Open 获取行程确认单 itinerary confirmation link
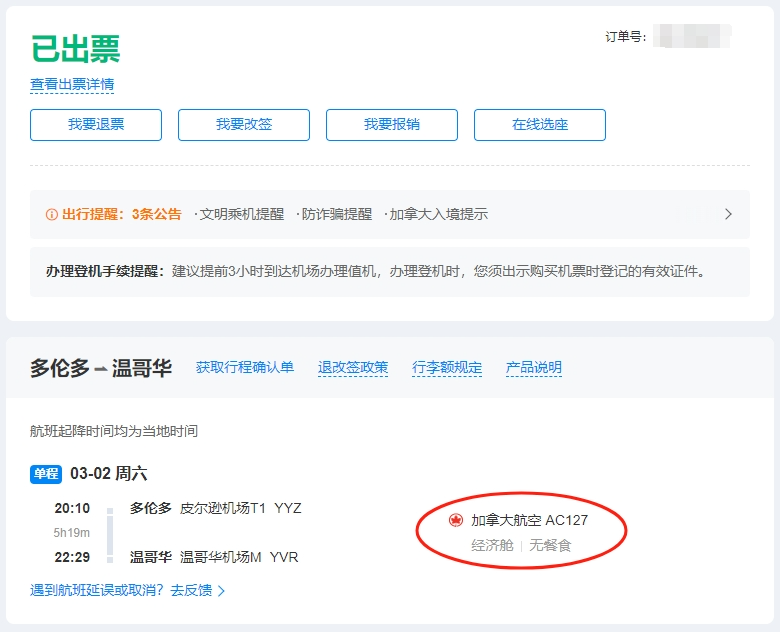 (x=245, y=367)
